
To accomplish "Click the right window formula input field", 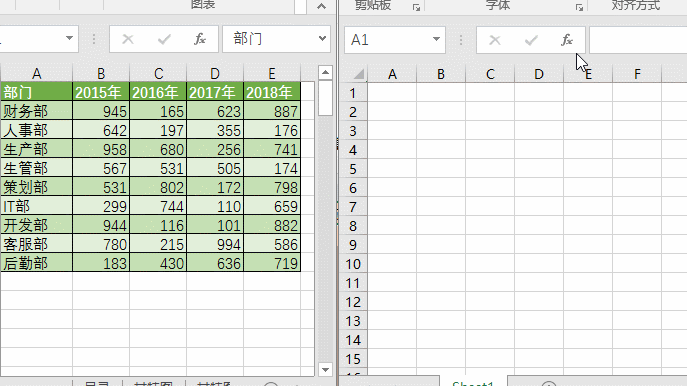I will coord(638,40).
